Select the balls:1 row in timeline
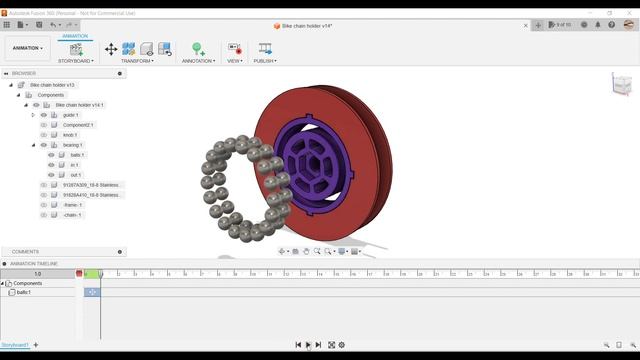Screen dimensions: 640x360 click(x=38, y=292)
